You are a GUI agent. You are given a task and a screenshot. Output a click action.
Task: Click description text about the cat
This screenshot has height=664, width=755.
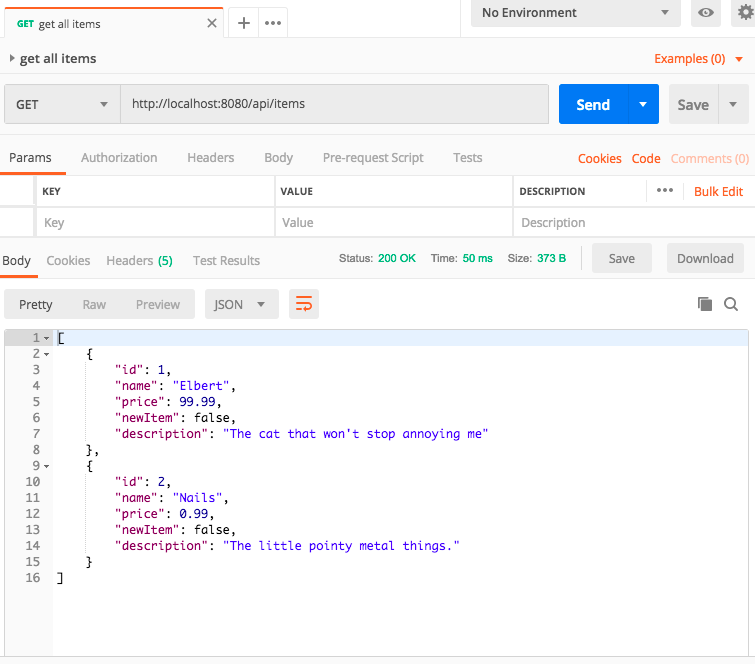355,434
